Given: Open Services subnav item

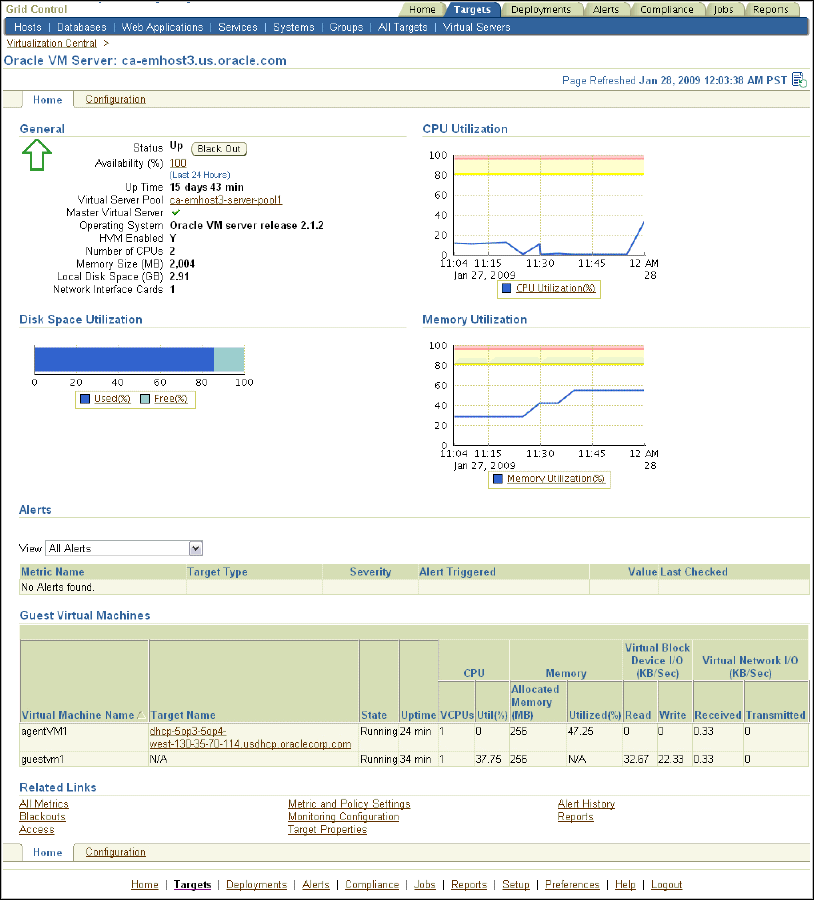Looking at the screenshot, I should (x=238, y=27).
